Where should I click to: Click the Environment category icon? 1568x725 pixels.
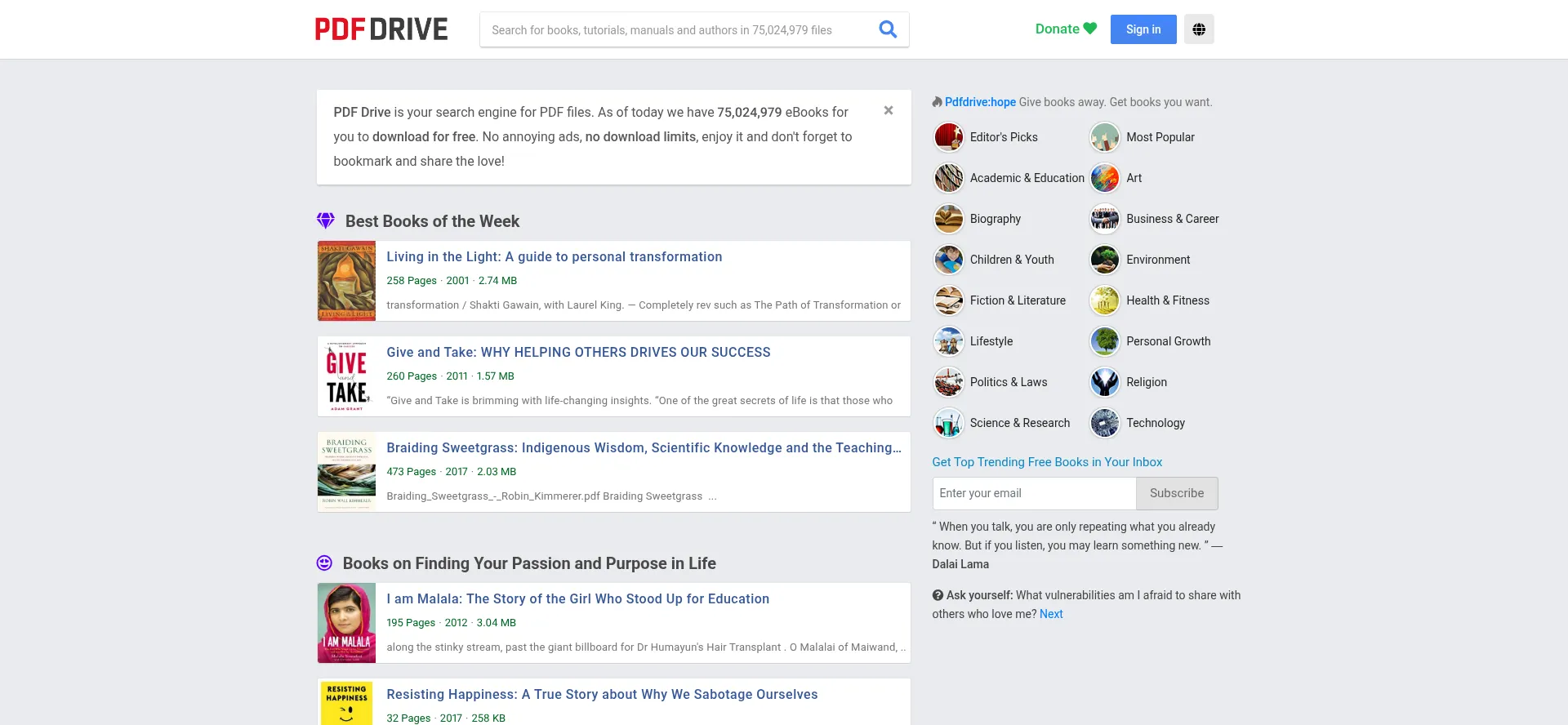(1105, 260)
